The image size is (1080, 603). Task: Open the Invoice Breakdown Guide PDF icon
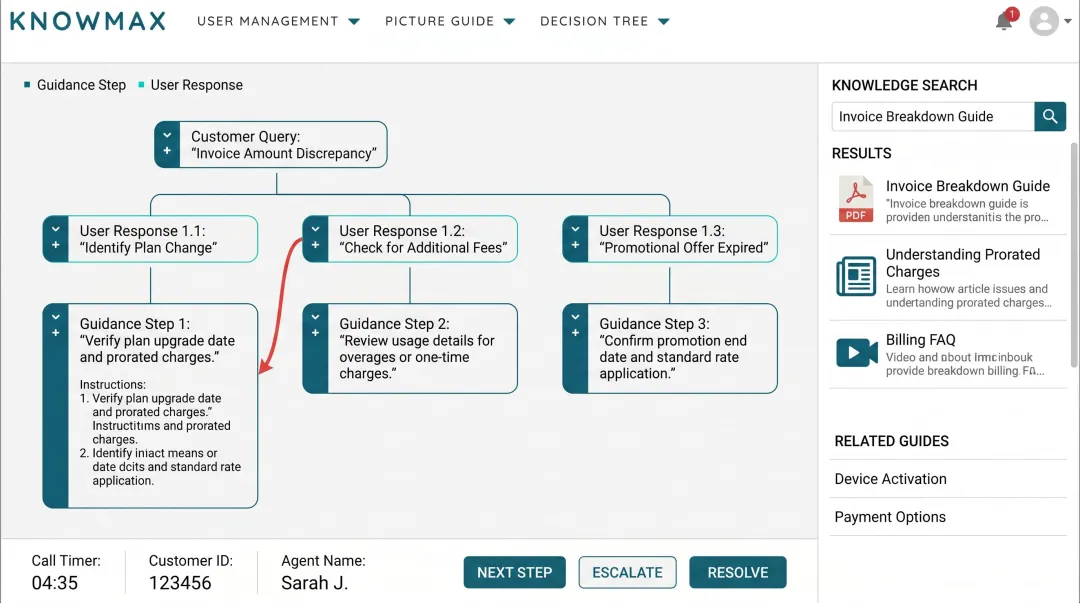pos(855,199)
